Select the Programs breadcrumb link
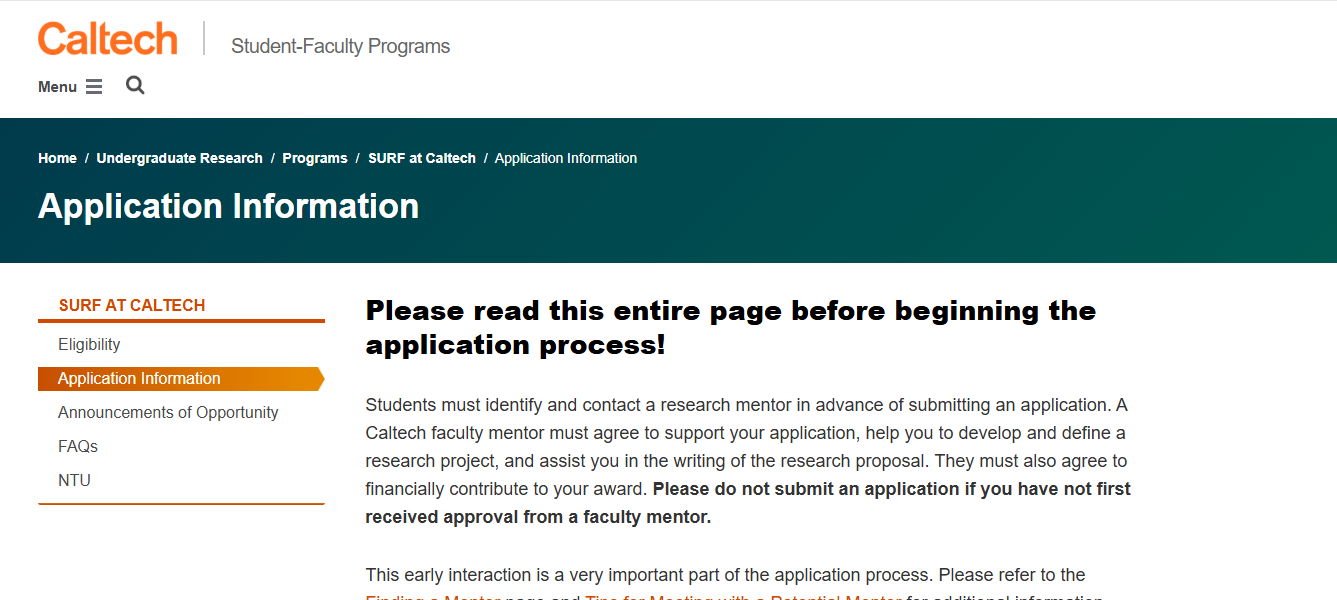This screenshot has width=1337, height=600. point(315,158)
